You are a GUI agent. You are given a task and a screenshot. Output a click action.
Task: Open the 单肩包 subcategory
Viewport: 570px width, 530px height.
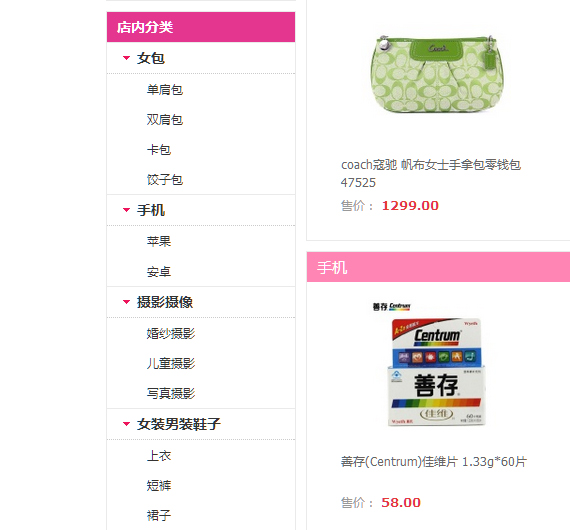165,89
